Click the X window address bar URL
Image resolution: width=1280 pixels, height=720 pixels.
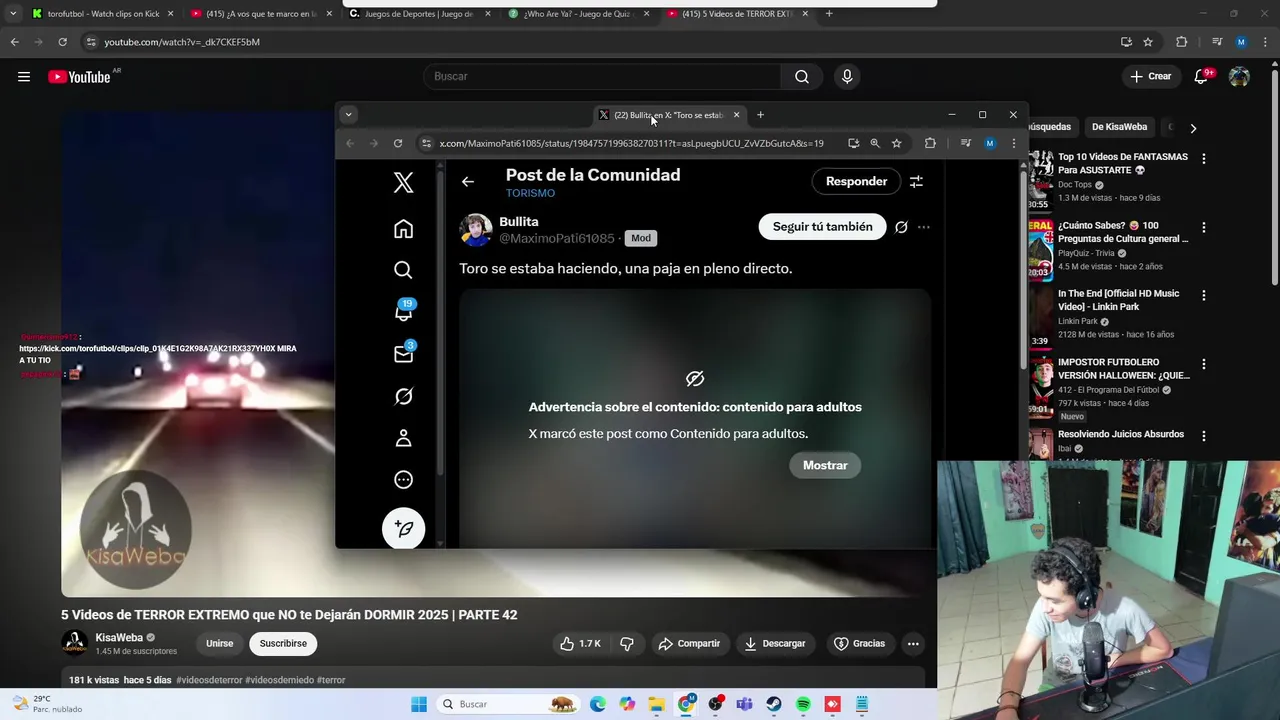[631, 143]
